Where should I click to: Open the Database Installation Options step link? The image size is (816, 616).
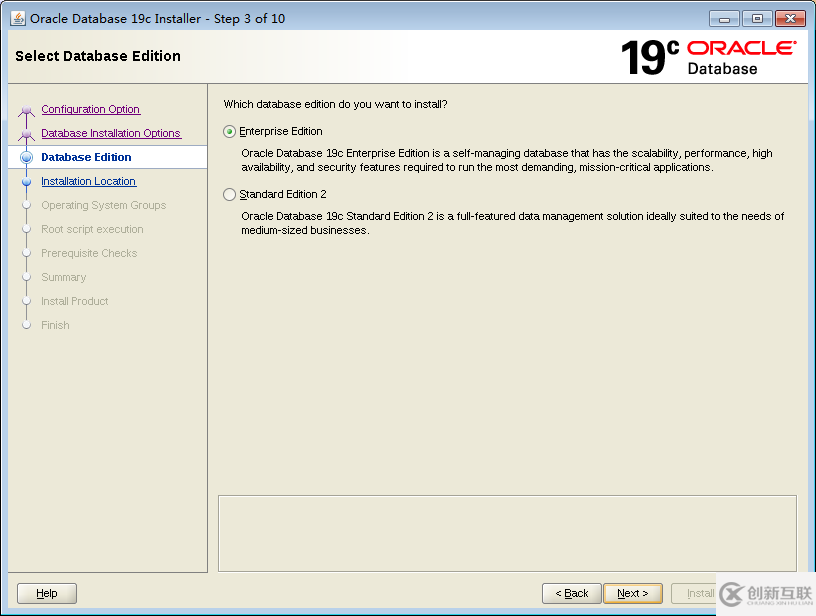coord(111,133)
